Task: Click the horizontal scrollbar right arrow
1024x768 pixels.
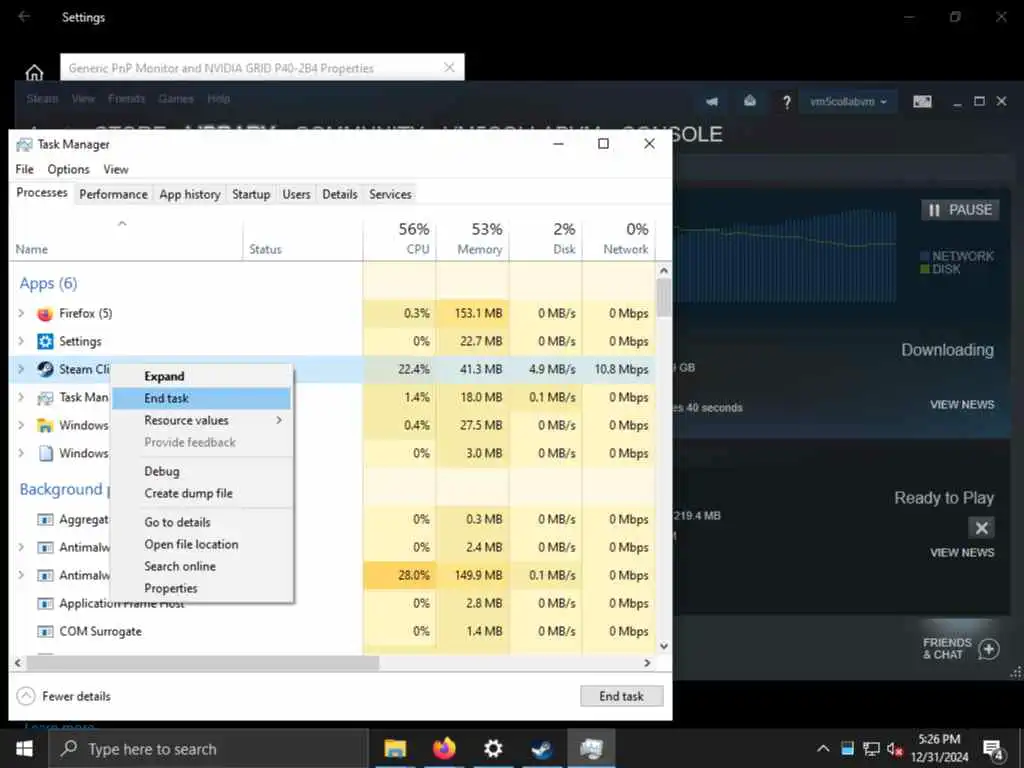Action: point(647,663)
